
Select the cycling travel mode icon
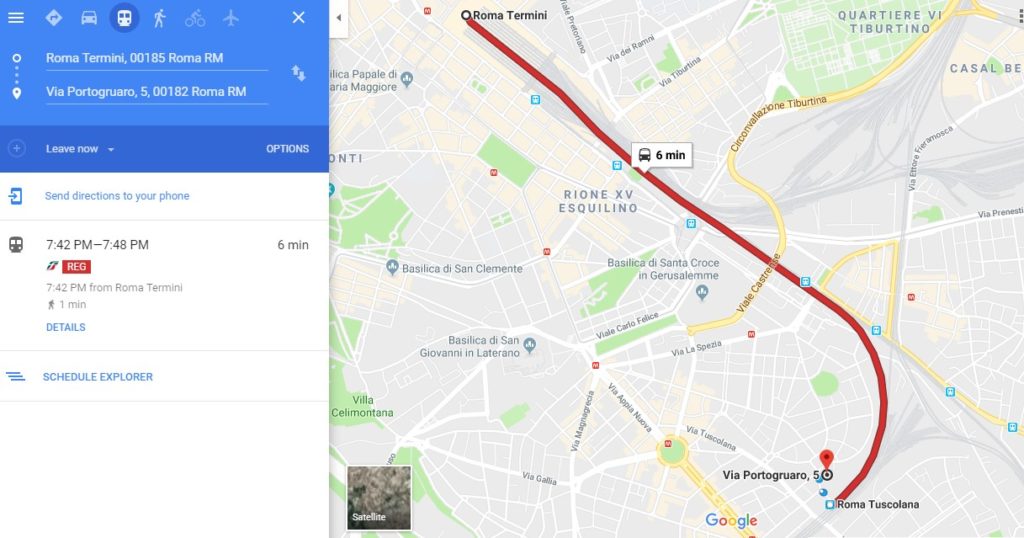click(195, 18)
